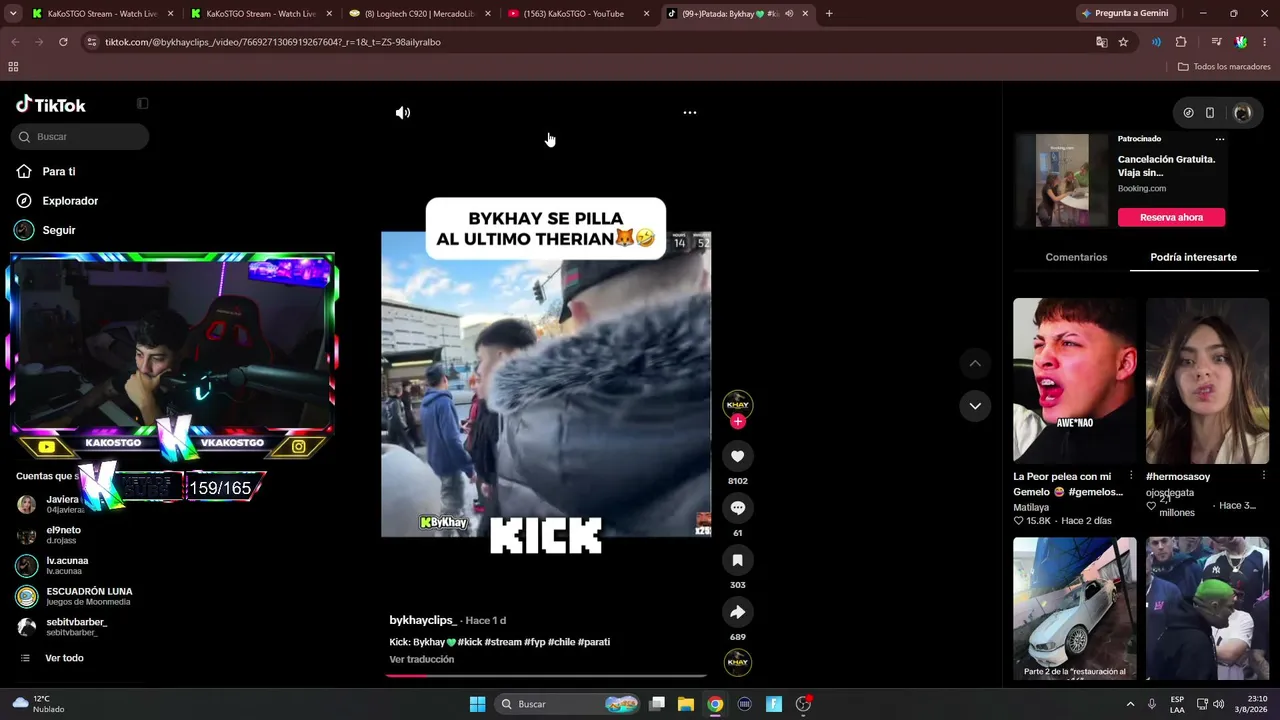1280x720 pixels.
Task: Open the weather widget showing 12°C
Action: tap(40, 704)
